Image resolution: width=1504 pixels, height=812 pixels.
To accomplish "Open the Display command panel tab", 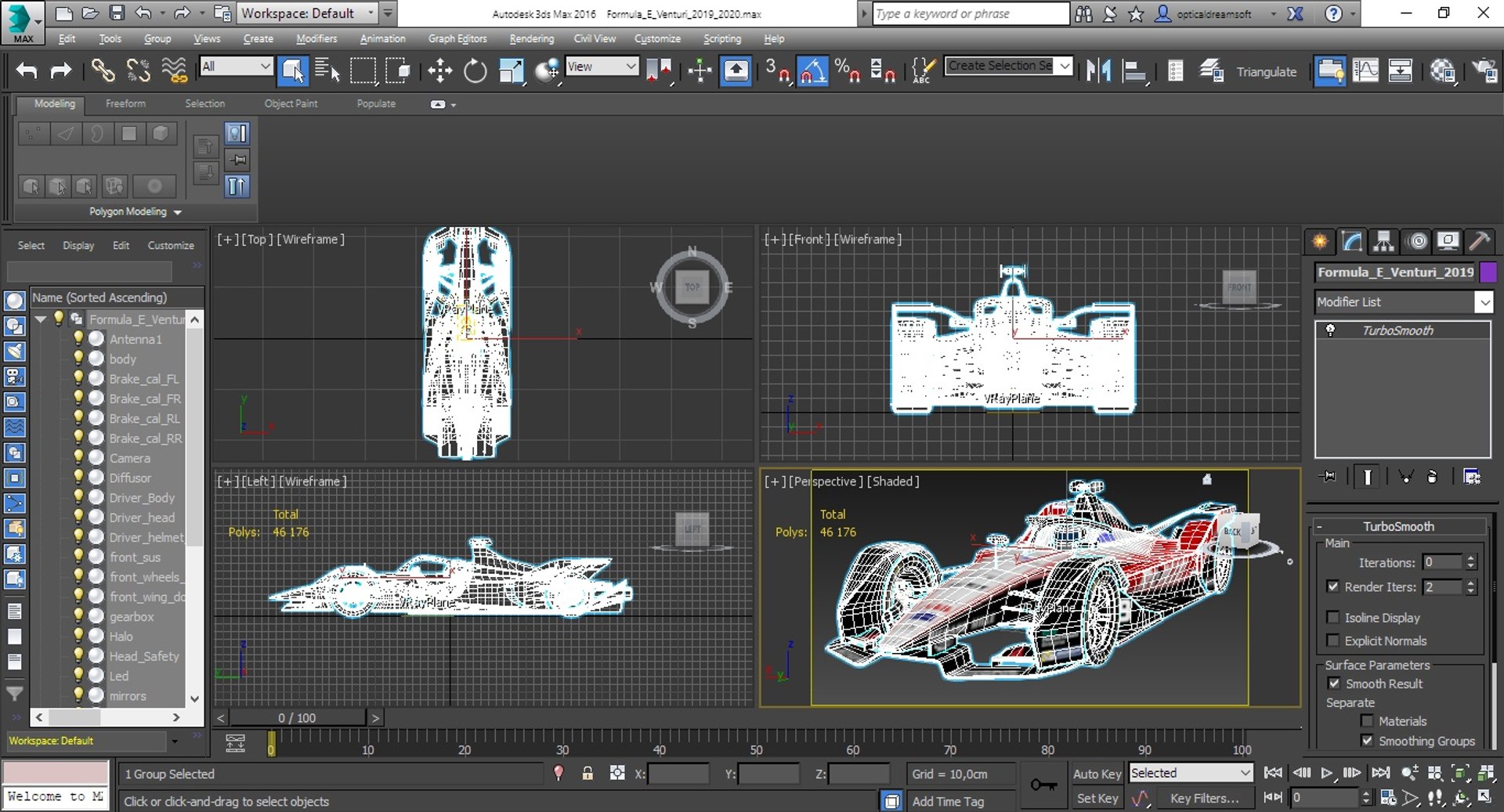I will (x=1448, y=241).
